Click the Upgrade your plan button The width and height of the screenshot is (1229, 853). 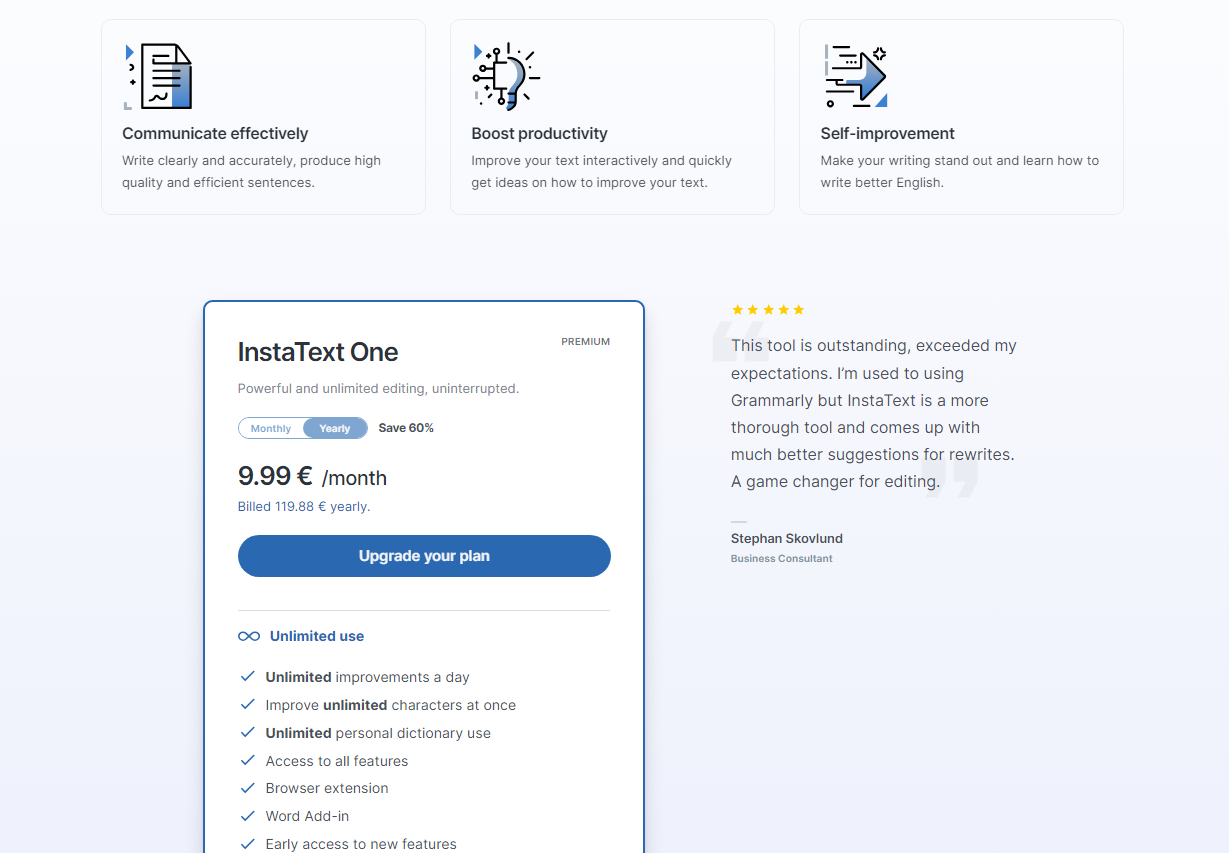(424, 556)
